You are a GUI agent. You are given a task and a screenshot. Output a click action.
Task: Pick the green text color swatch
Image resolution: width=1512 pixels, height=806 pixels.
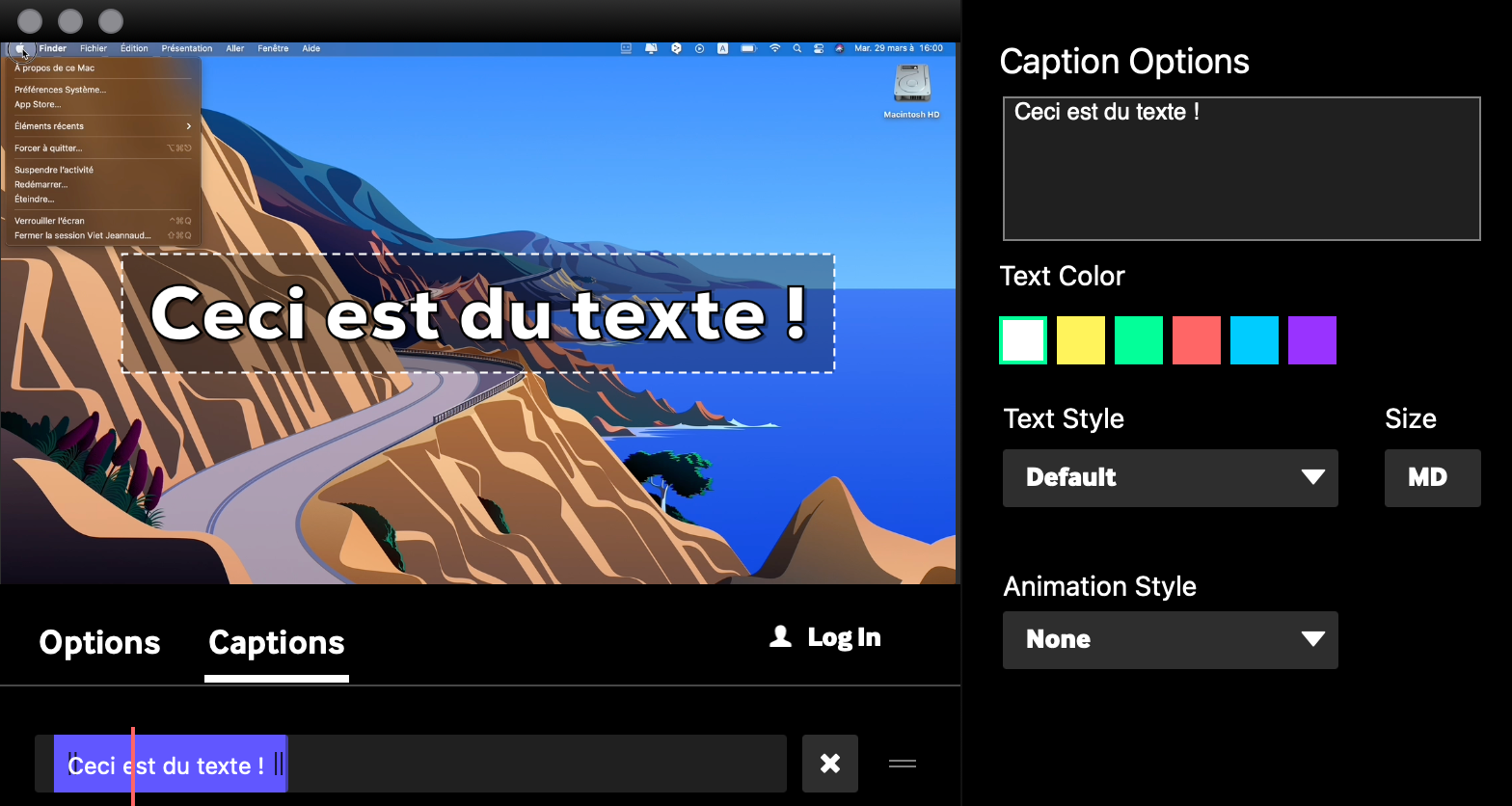(x=1139, y=340)
